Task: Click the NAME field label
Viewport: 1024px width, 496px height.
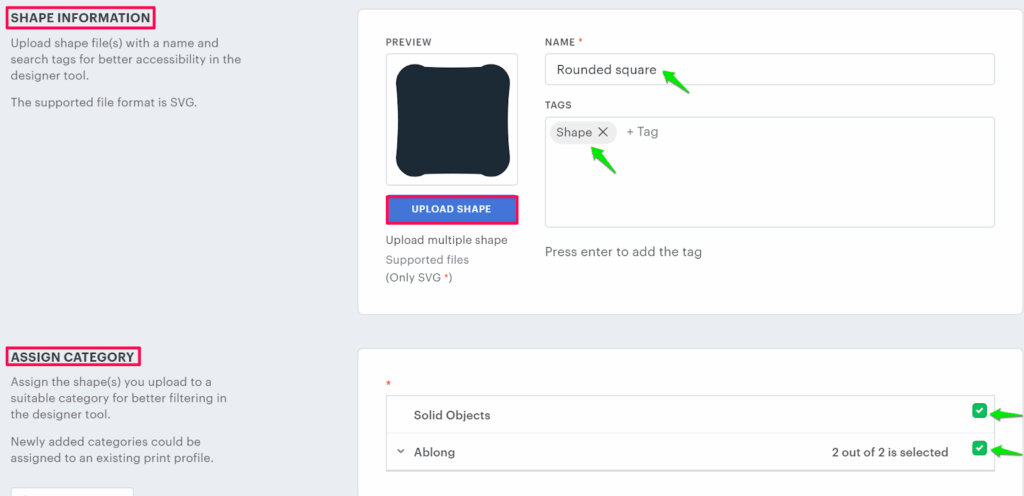Action: tap(560, 42)
